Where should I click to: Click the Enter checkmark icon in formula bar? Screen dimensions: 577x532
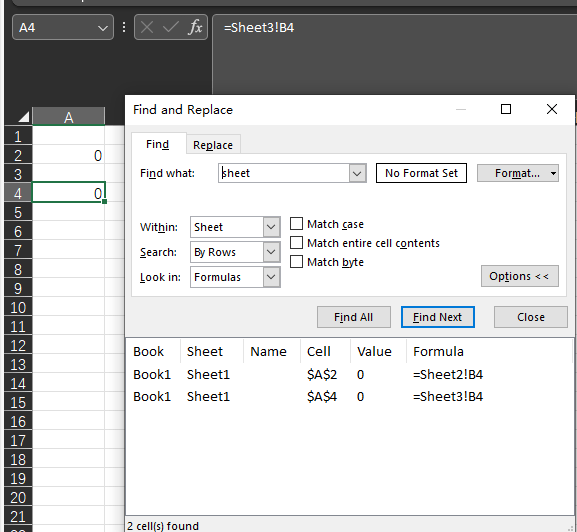point(170,27)
